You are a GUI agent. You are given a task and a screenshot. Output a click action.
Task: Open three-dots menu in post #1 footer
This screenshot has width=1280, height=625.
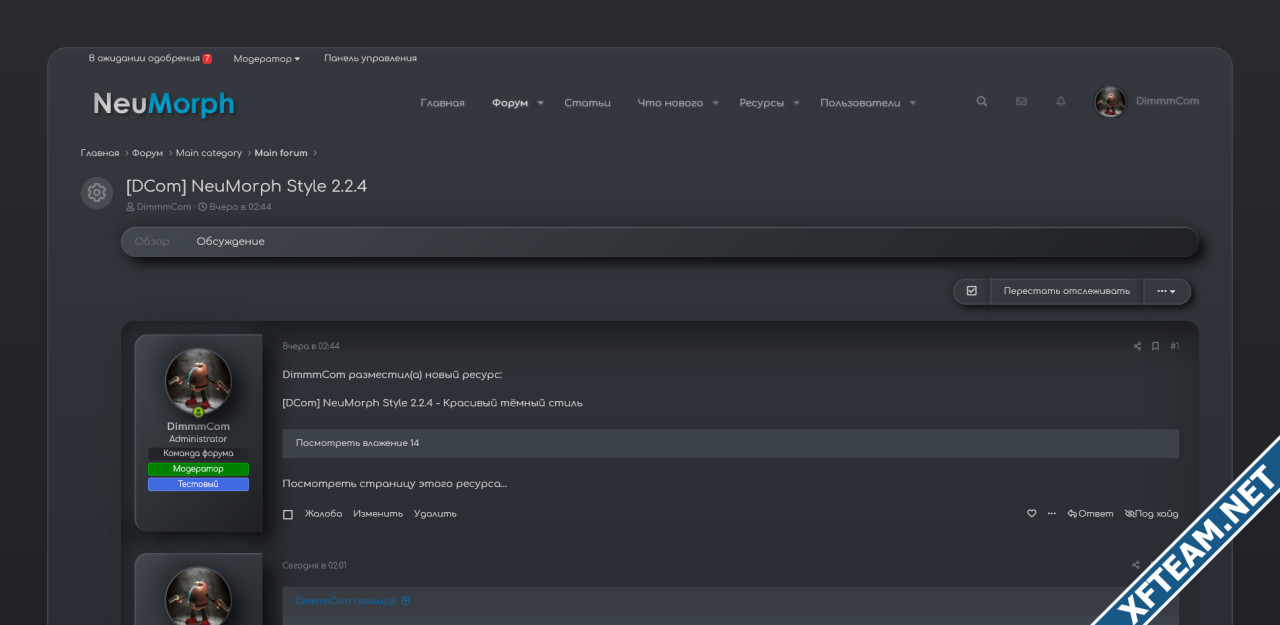(1051, 513)
